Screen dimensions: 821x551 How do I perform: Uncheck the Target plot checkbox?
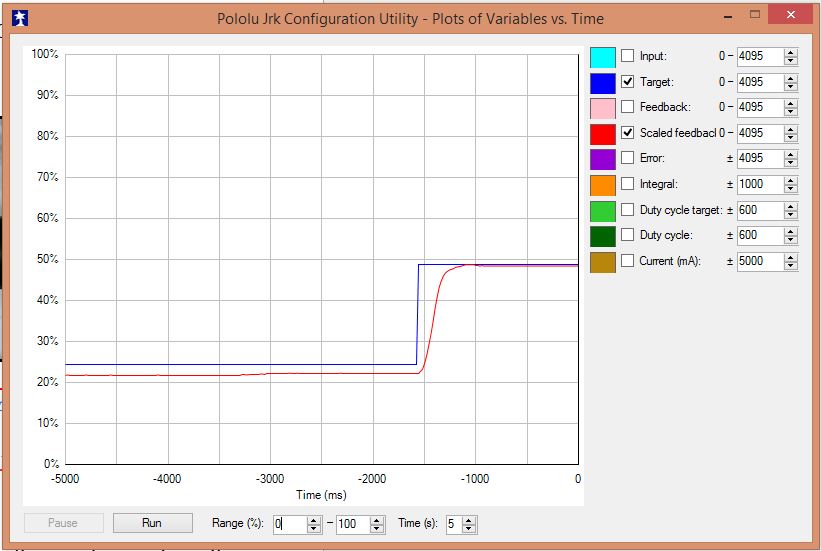click(627, 81)
